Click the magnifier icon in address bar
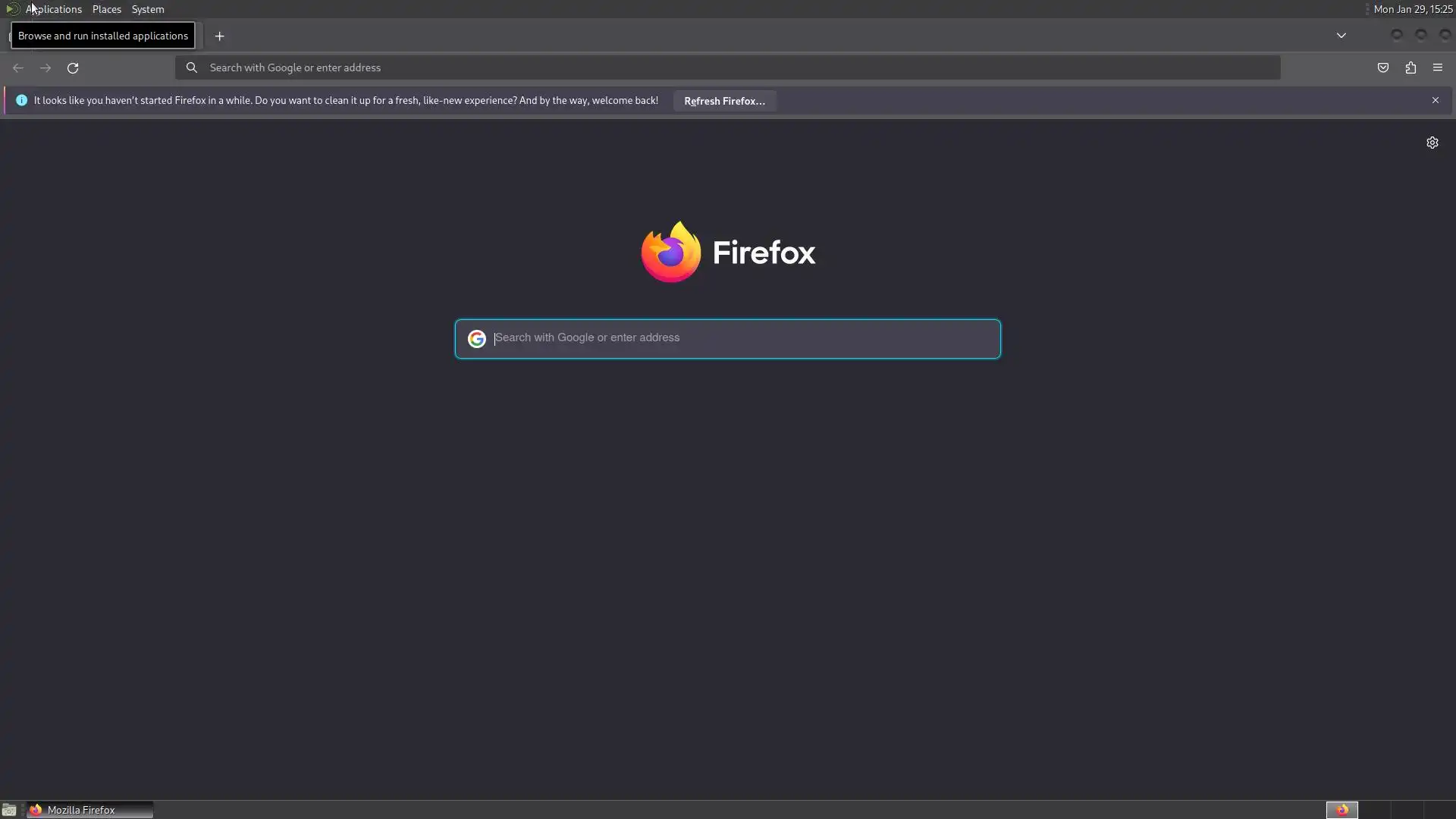 click(x=192, y=68)
